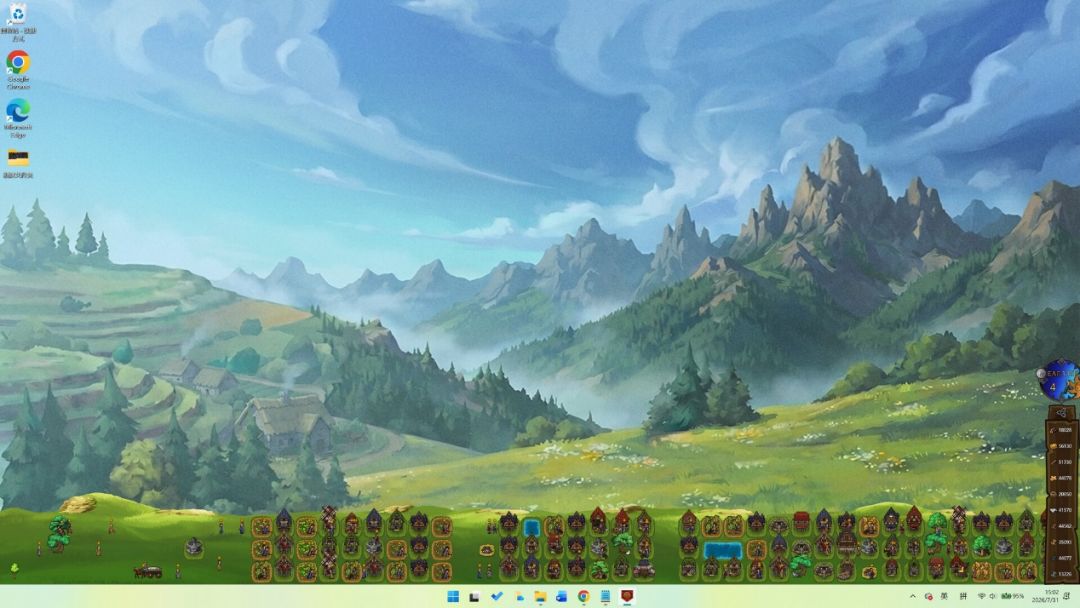The image size is (1080, 608).
Task: Click the blue planet orb showing 4
Action: (x=1058, y=381)
